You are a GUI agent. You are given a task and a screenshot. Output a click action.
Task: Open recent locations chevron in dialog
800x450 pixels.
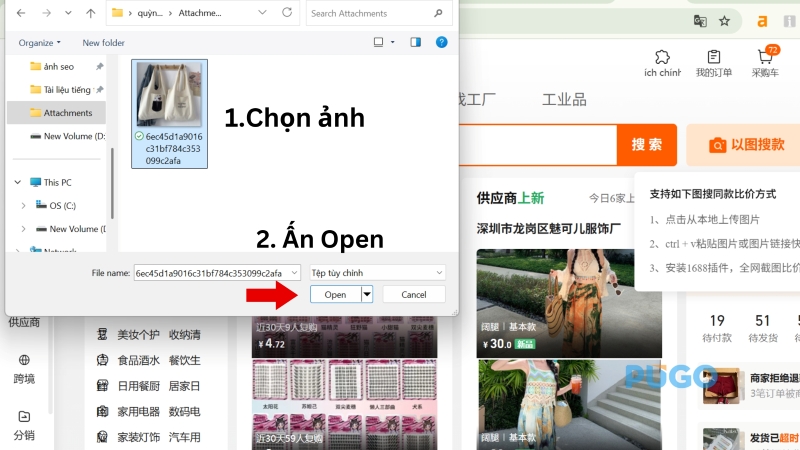coord(68,13)
